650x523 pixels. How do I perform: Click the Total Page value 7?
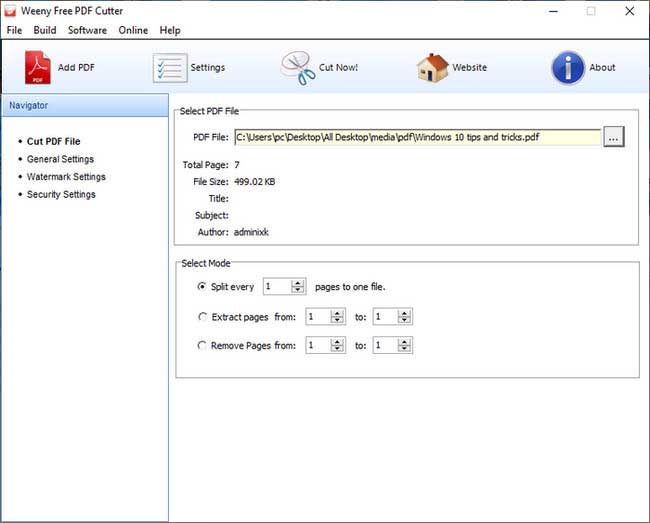[237, 165]
